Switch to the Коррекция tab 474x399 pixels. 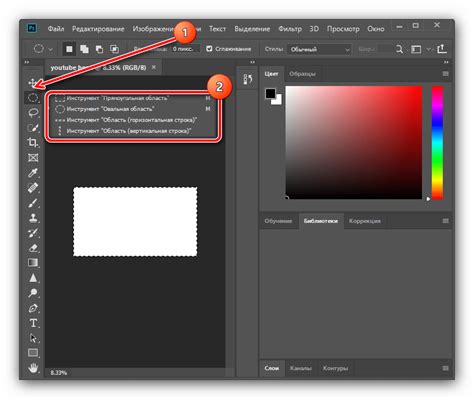[x=365, y=221]
